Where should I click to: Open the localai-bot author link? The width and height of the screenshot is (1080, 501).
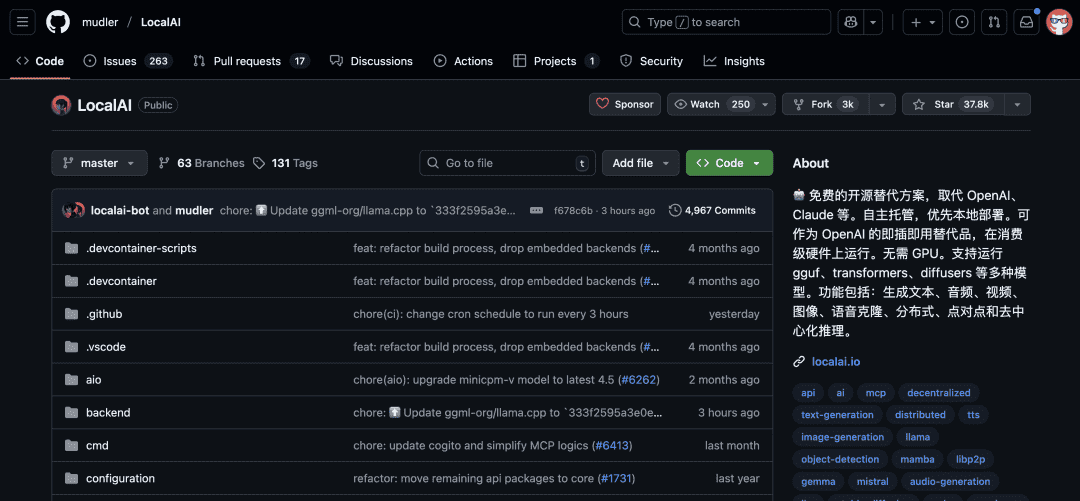point(120,210)
